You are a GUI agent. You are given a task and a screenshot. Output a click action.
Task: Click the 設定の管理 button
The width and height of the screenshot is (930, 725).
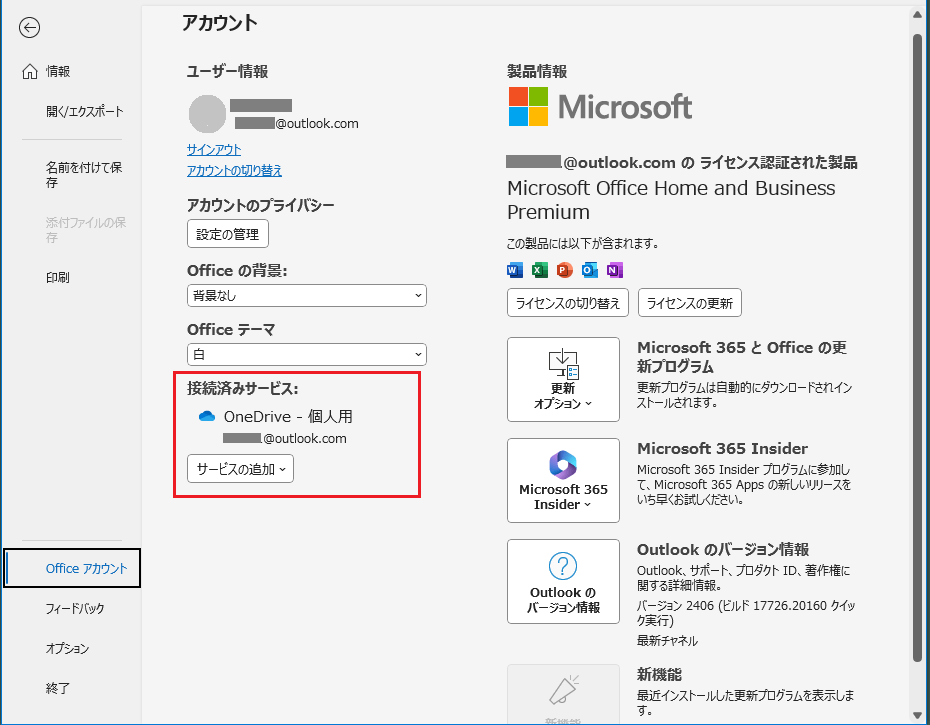coord(228,234)
